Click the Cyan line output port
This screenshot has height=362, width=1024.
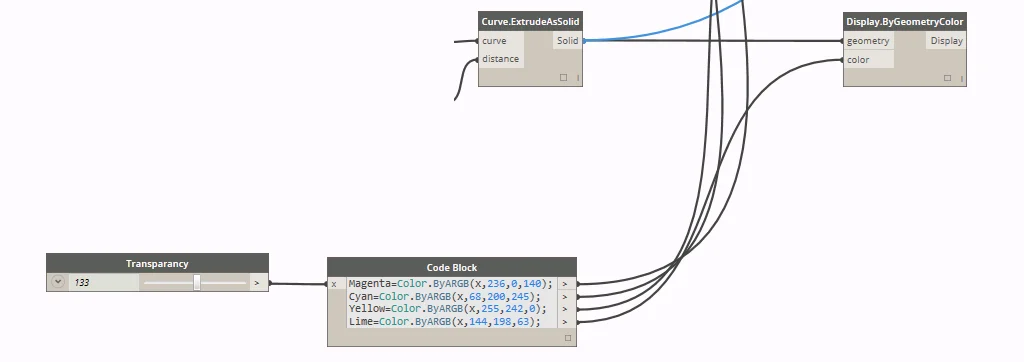[567, 297]
